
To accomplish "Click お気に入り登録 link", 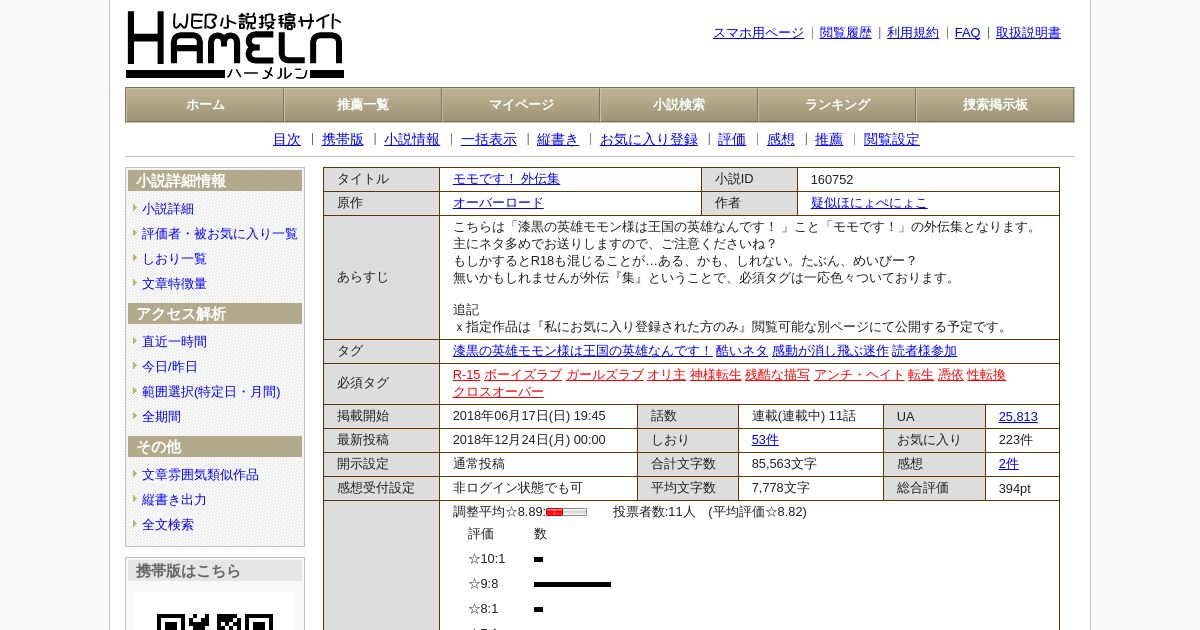I will coord(649,140).
